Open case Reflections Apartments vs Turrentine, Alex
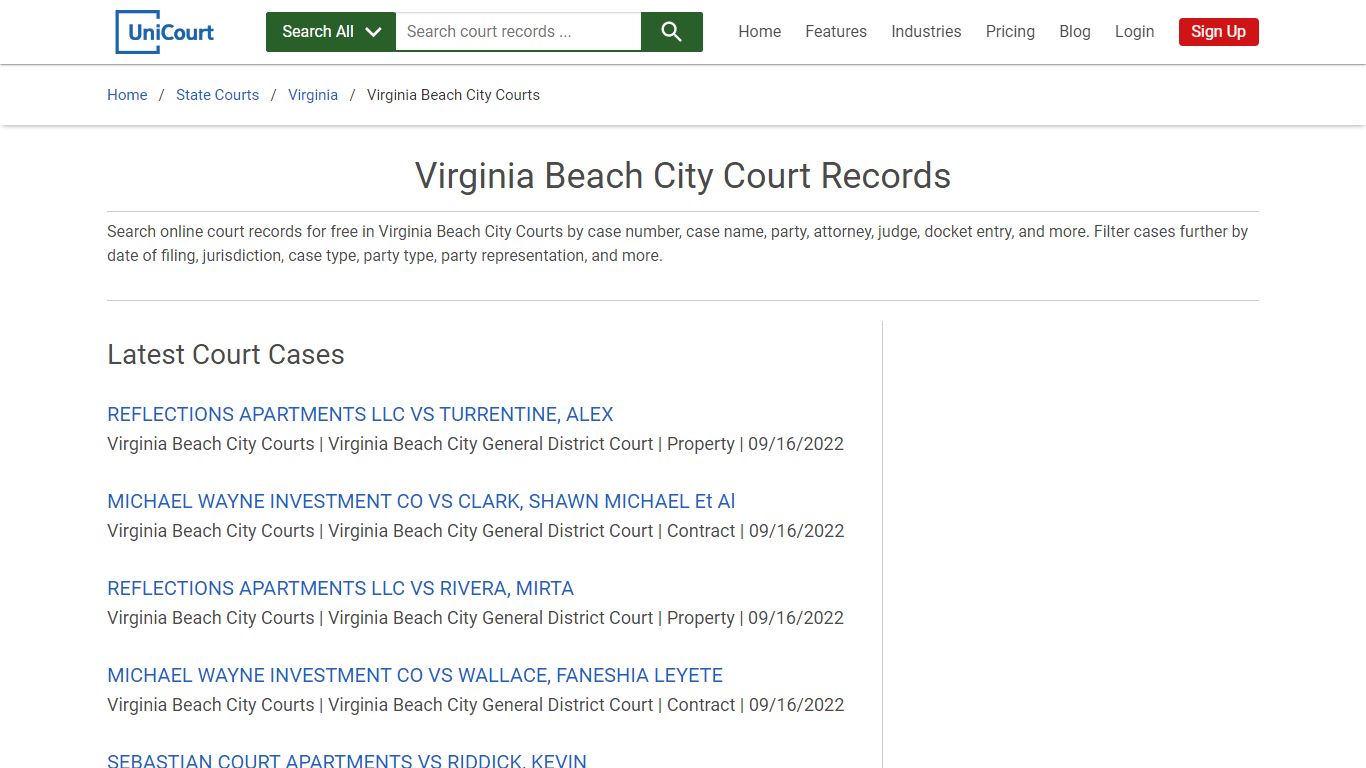Image resolution: width=1366 pixels, height=768 pixels. click(x=360, y=414)
